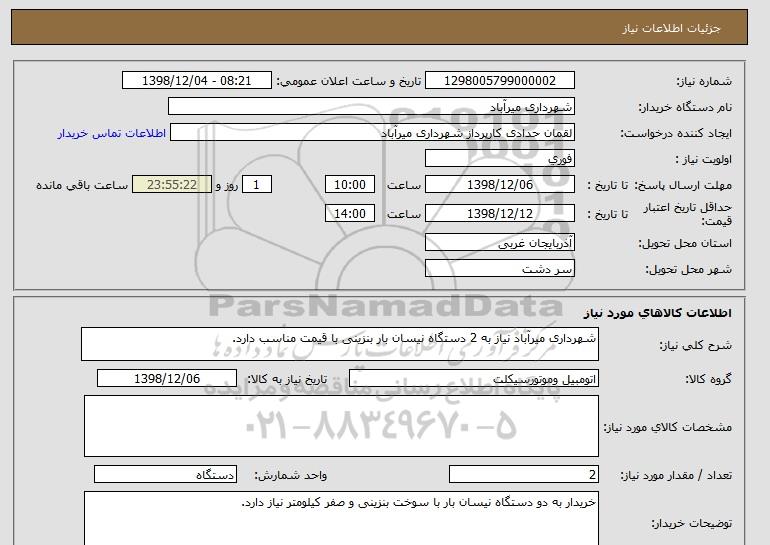Select the province field آذربایجان غربی
Screen dimensions: 770x545
[499, 243]
